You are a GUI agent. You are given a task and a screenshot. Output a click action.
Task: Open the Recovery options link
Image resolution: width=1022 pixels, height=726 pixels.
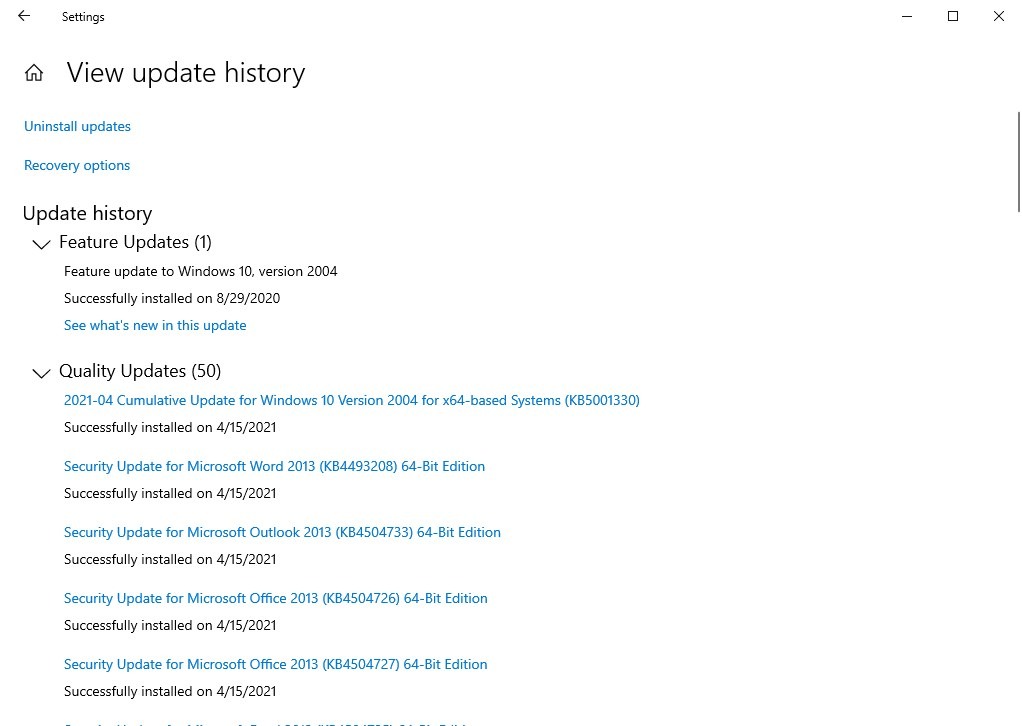coord(77,165)
